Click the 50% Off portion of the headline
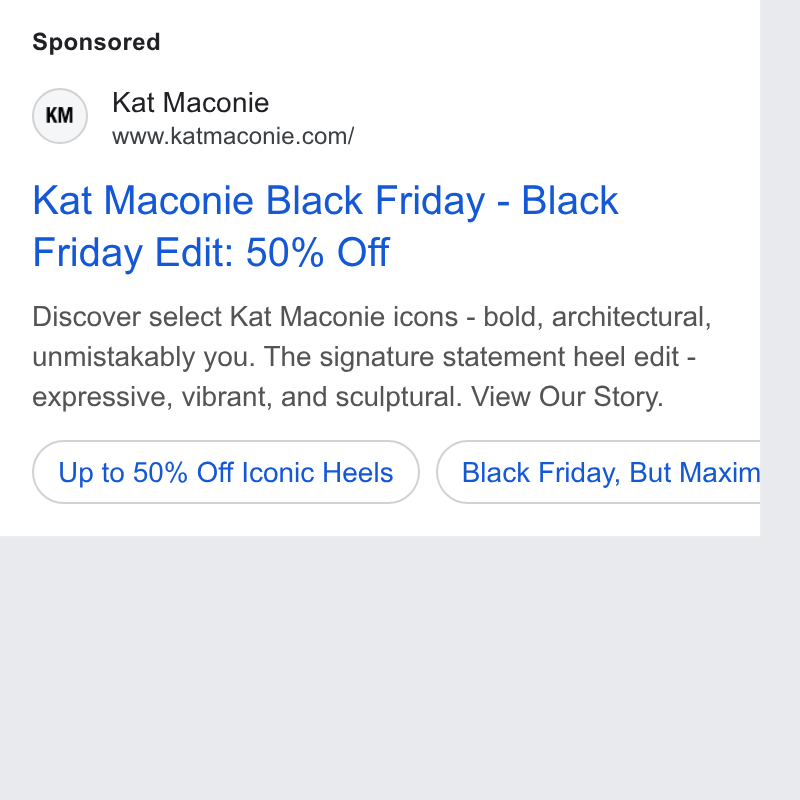 [318, 252]
